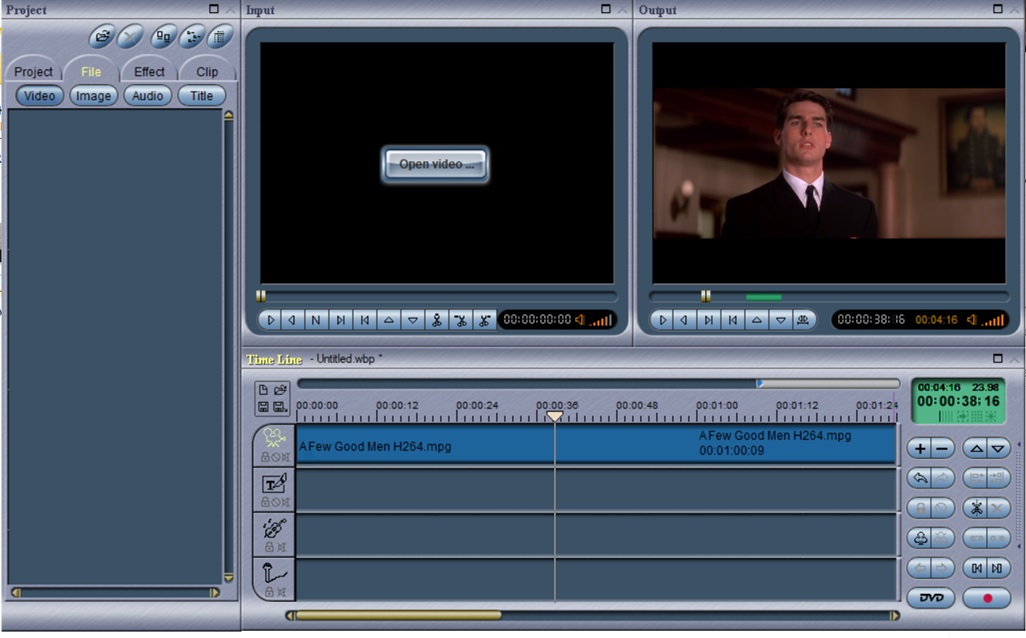Click the down triangle in Input controls

pos(413,320)
